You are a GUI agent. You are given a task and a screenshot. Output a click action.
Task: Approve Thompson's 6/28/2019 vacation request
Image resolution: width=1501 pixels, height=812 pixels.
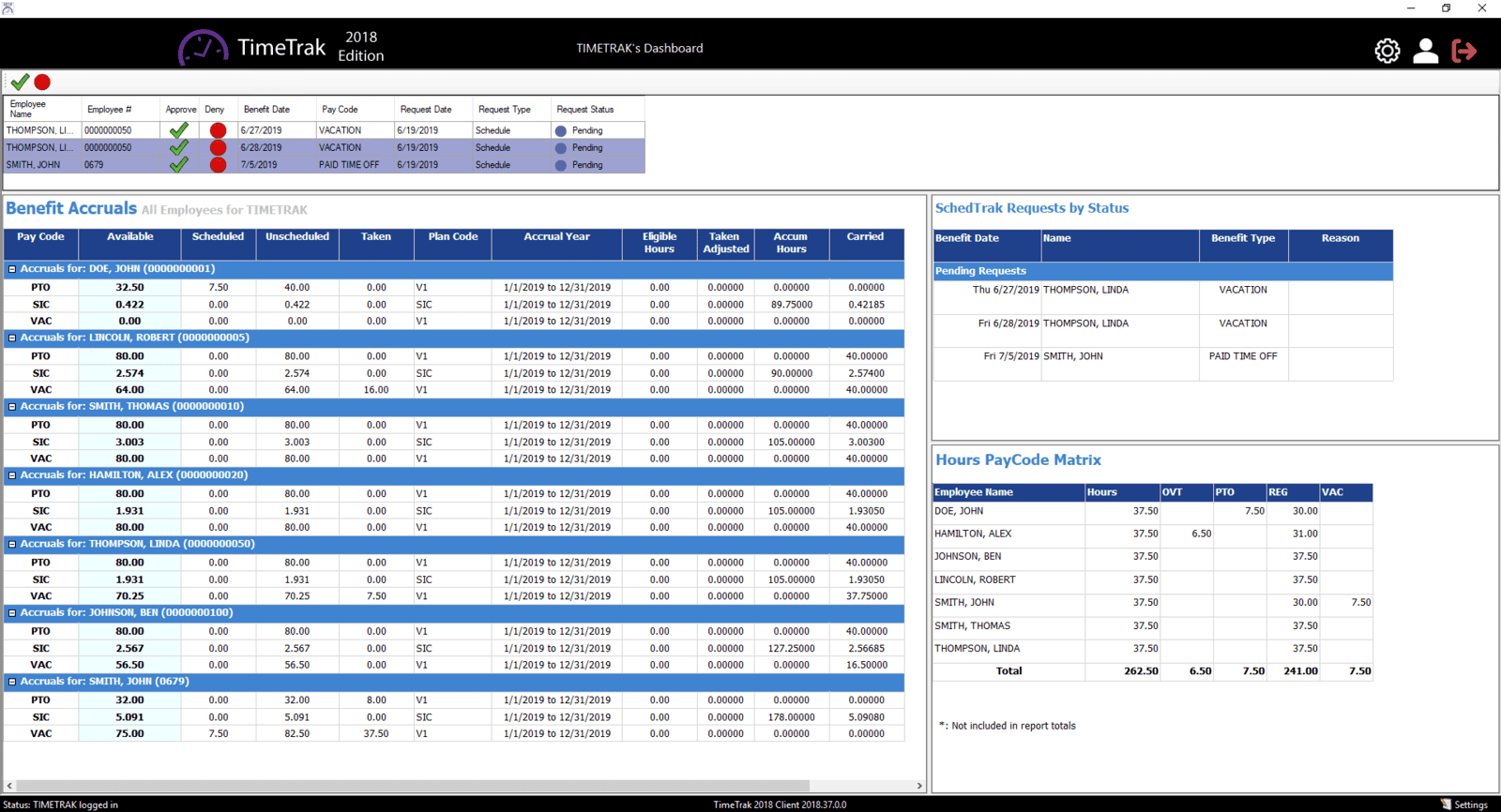point(179,147)
